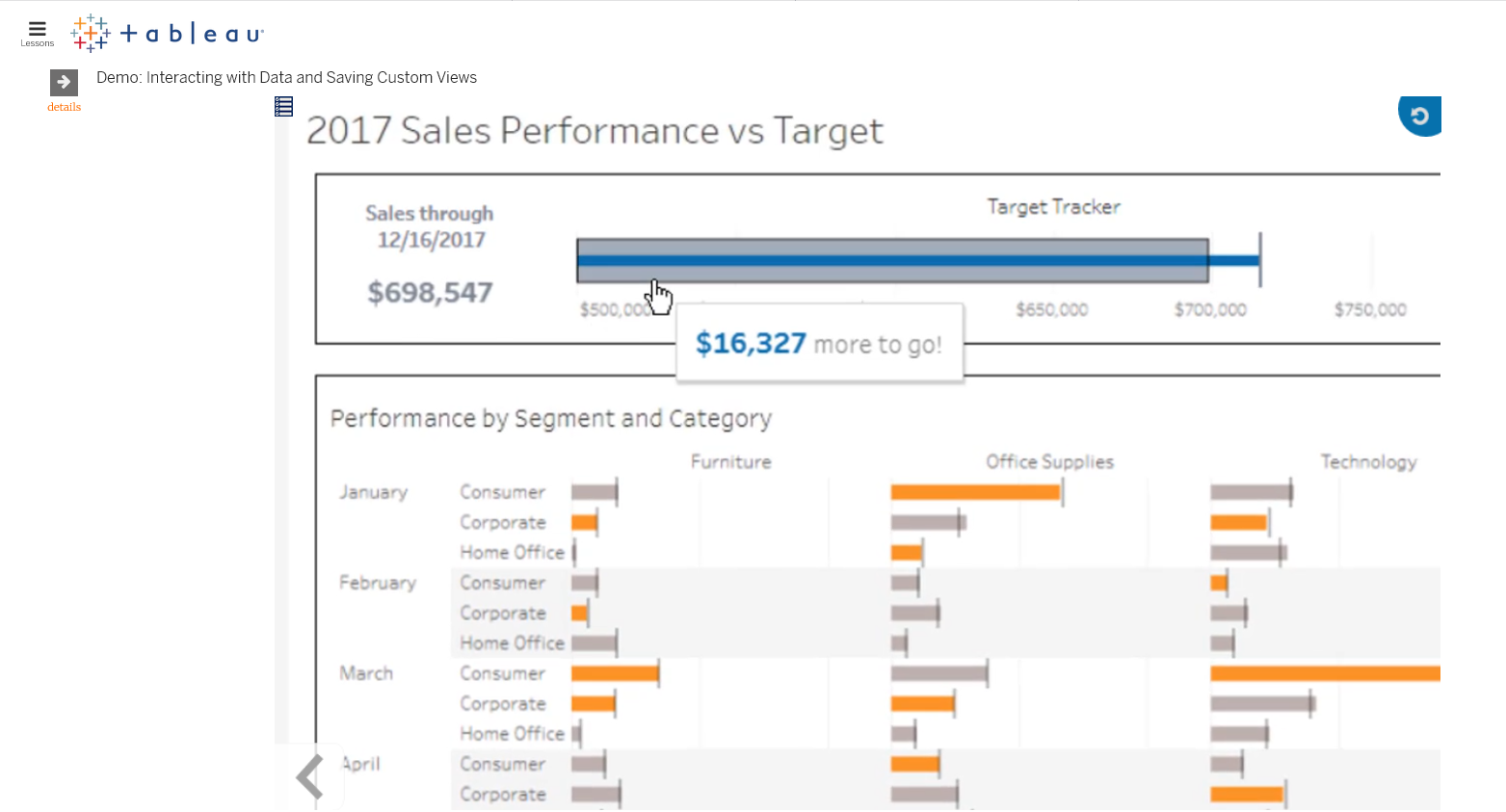This screenshot has height=812, width=1506.
Task: Select the Office Supplies column header
Action: (x=1049, y=461)
